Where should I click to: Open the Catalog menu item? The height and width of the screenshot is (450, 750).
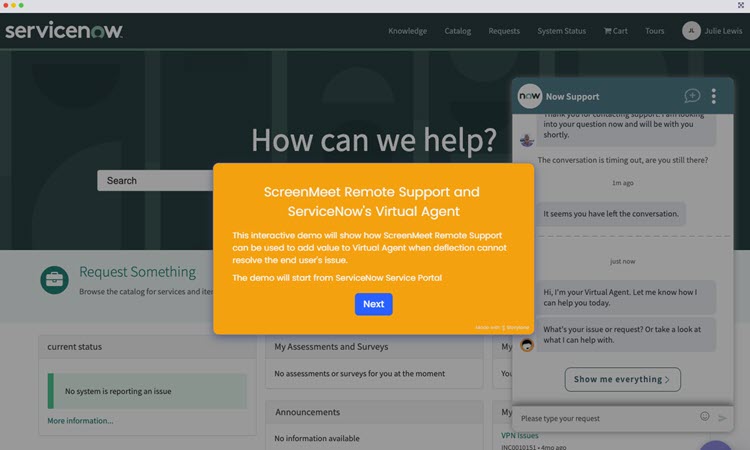[458, 31]
